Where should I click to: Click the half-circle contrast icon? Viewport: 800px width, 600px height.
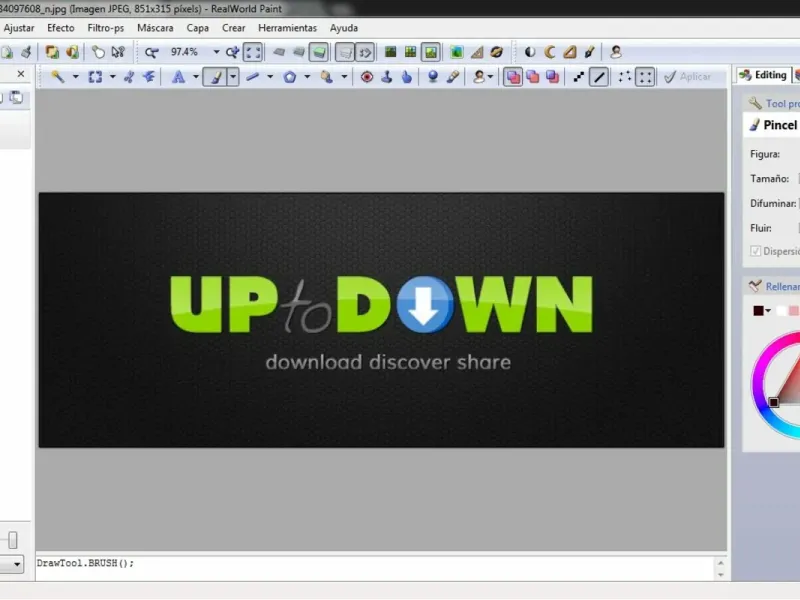point(530,52)
